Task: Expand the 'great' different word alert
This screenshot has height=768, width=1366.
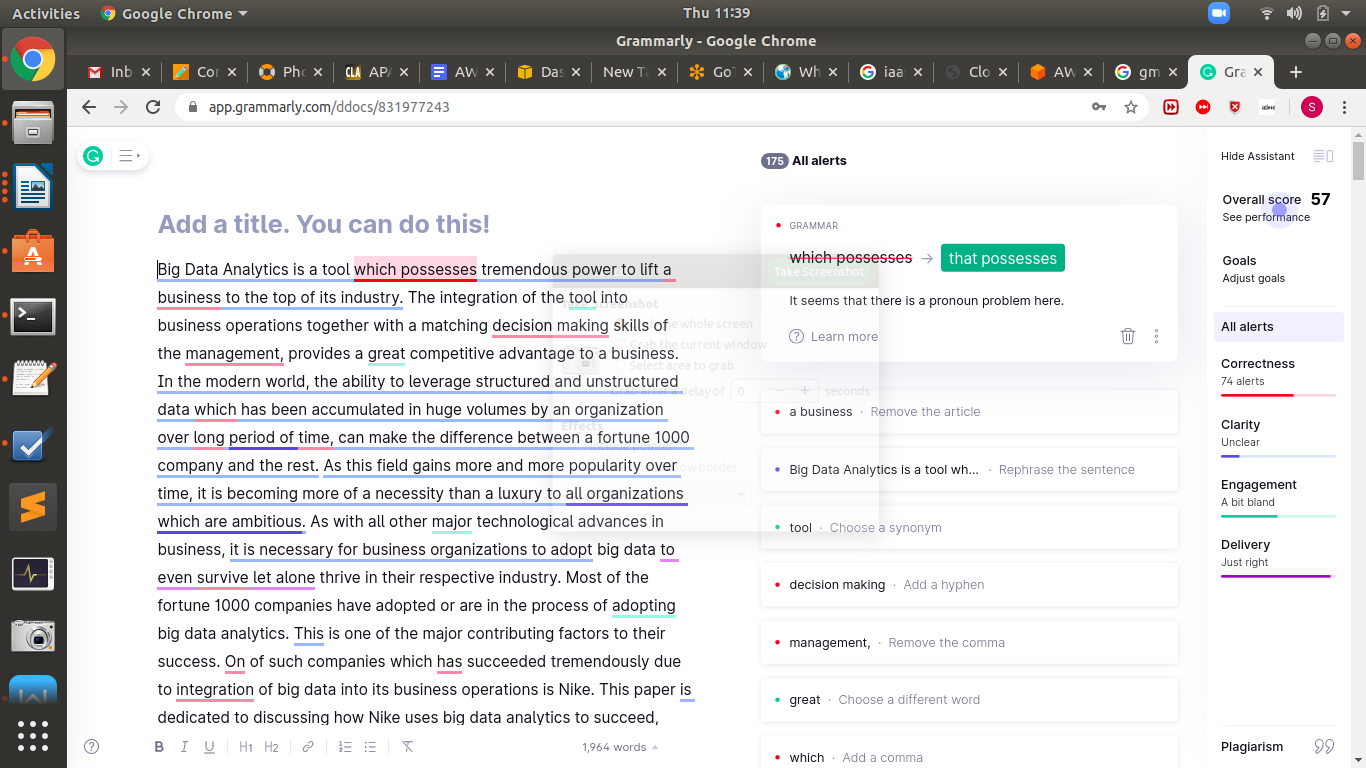Action: pyautogui.click(x=969, y=700)
